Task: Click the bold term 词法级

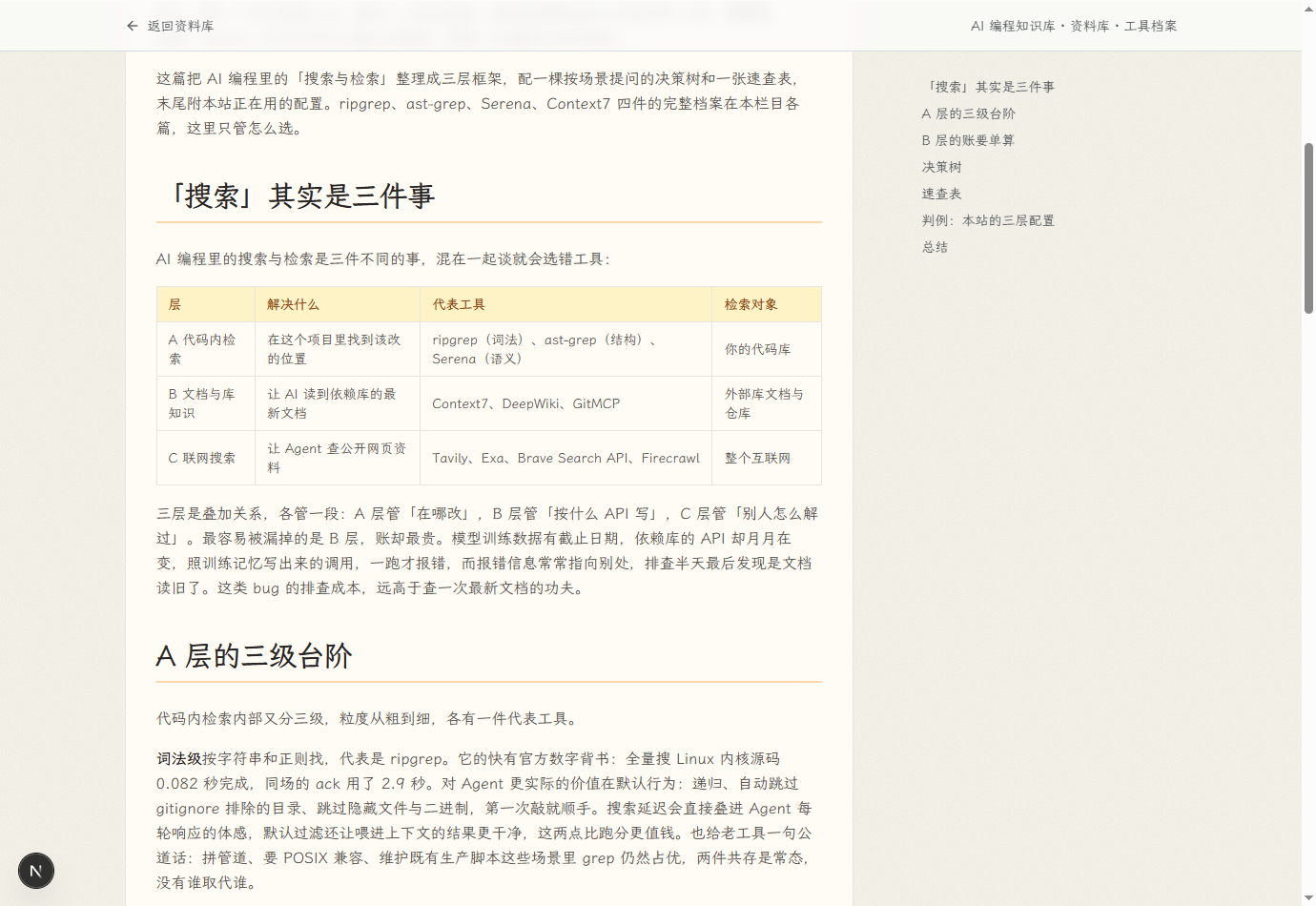Action: click(x=179, y=759)
